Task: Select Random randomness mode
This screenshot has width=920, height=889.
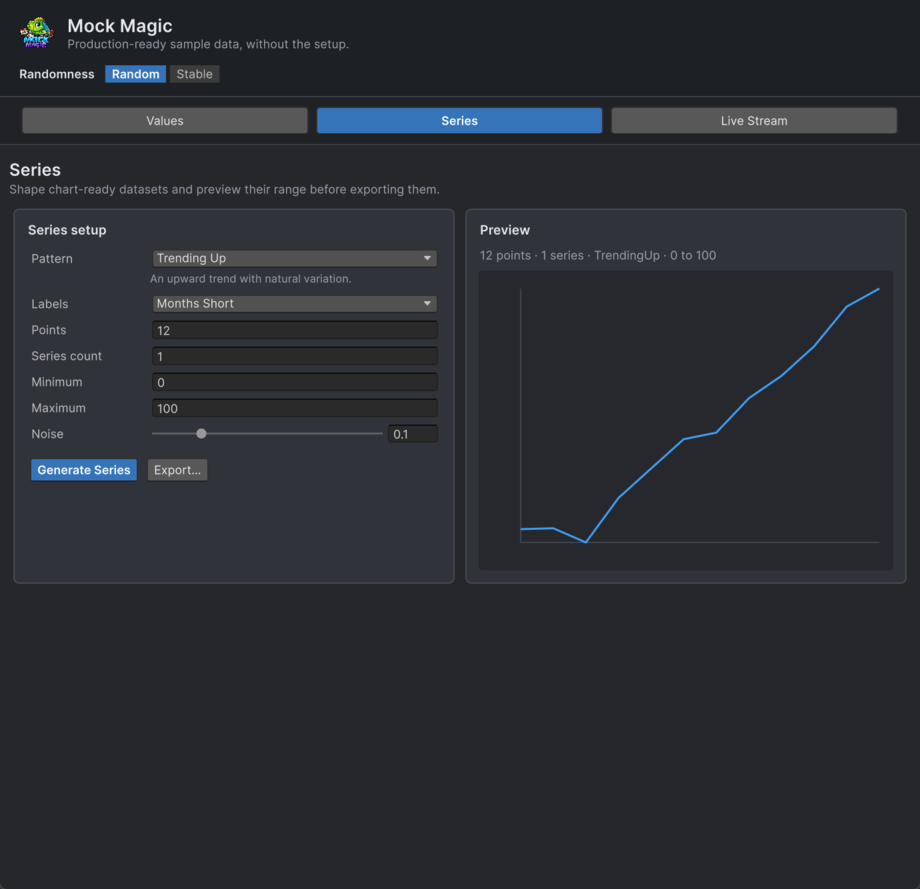Action: click(x=136, y=74)
